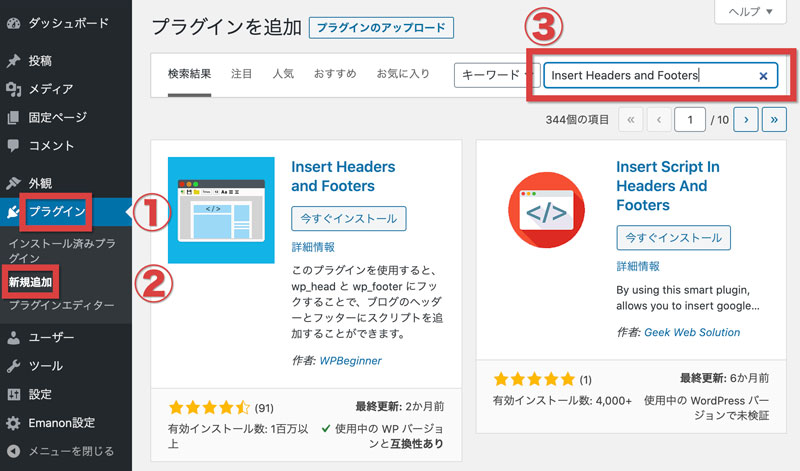Go to previous page of results
800x471 pixels.
click(x=659, y=120)
